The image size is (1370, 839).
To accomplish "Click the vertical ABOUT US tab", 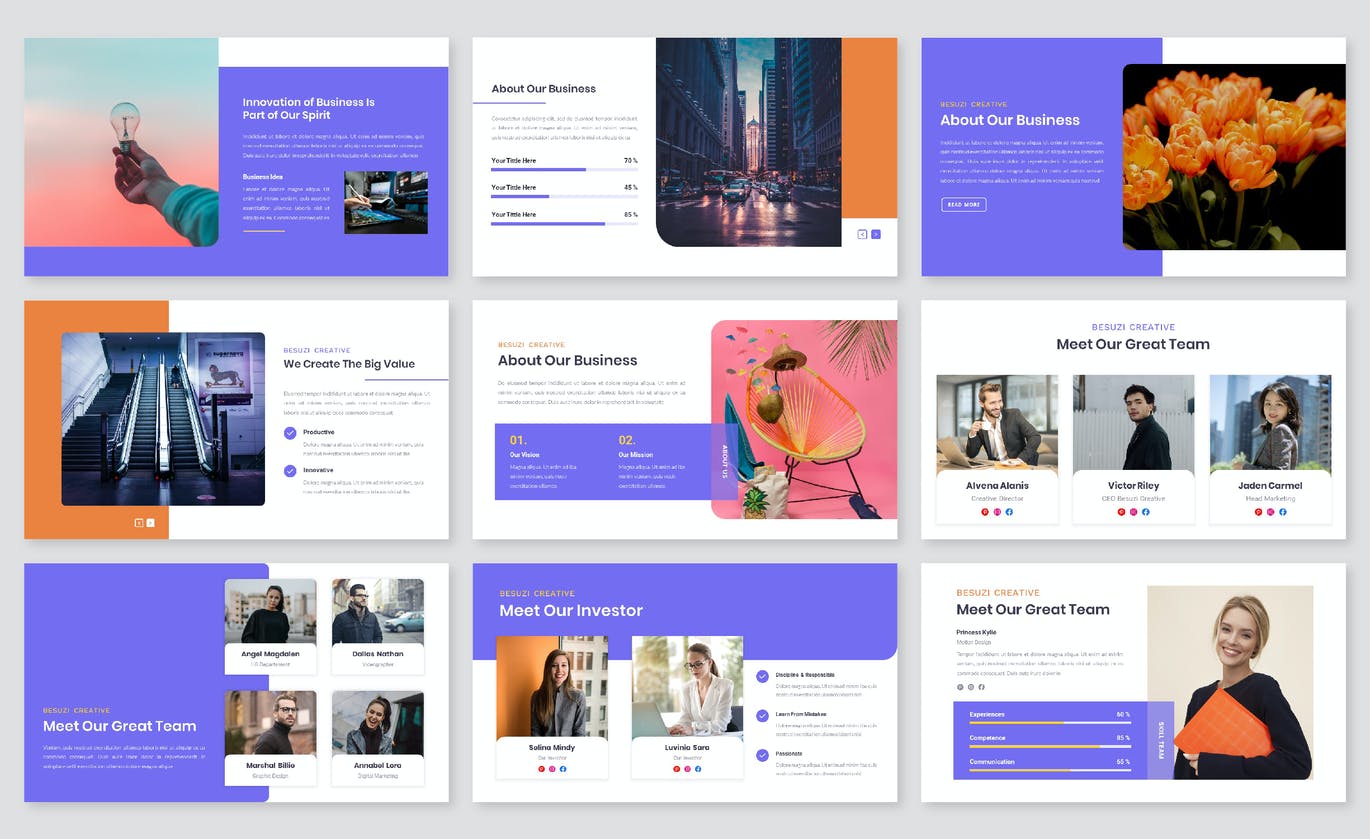I will pyautogui.click(x=725, y=461).
